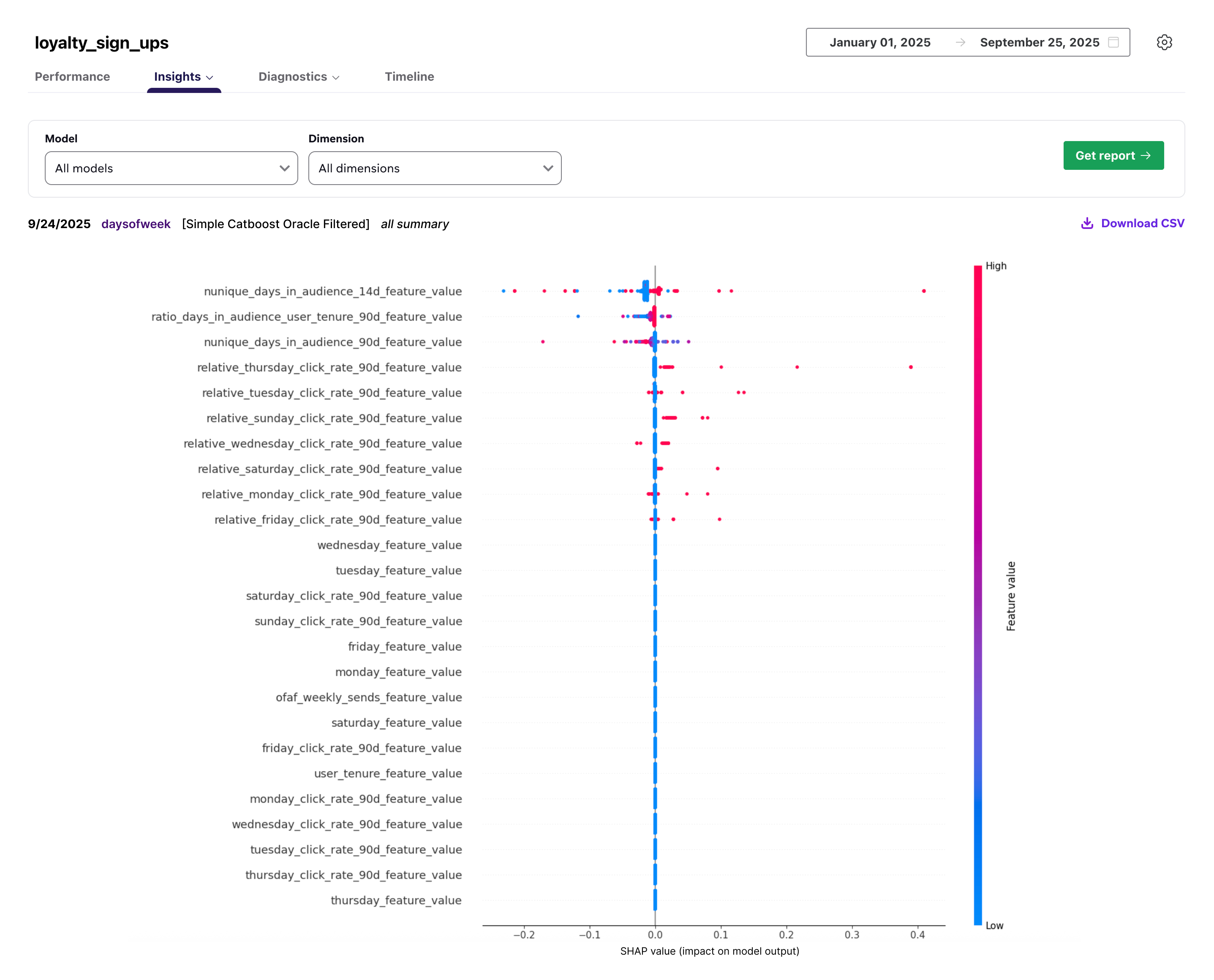
Task: Switch to the Timeline tab
Action: click(409, 76)
